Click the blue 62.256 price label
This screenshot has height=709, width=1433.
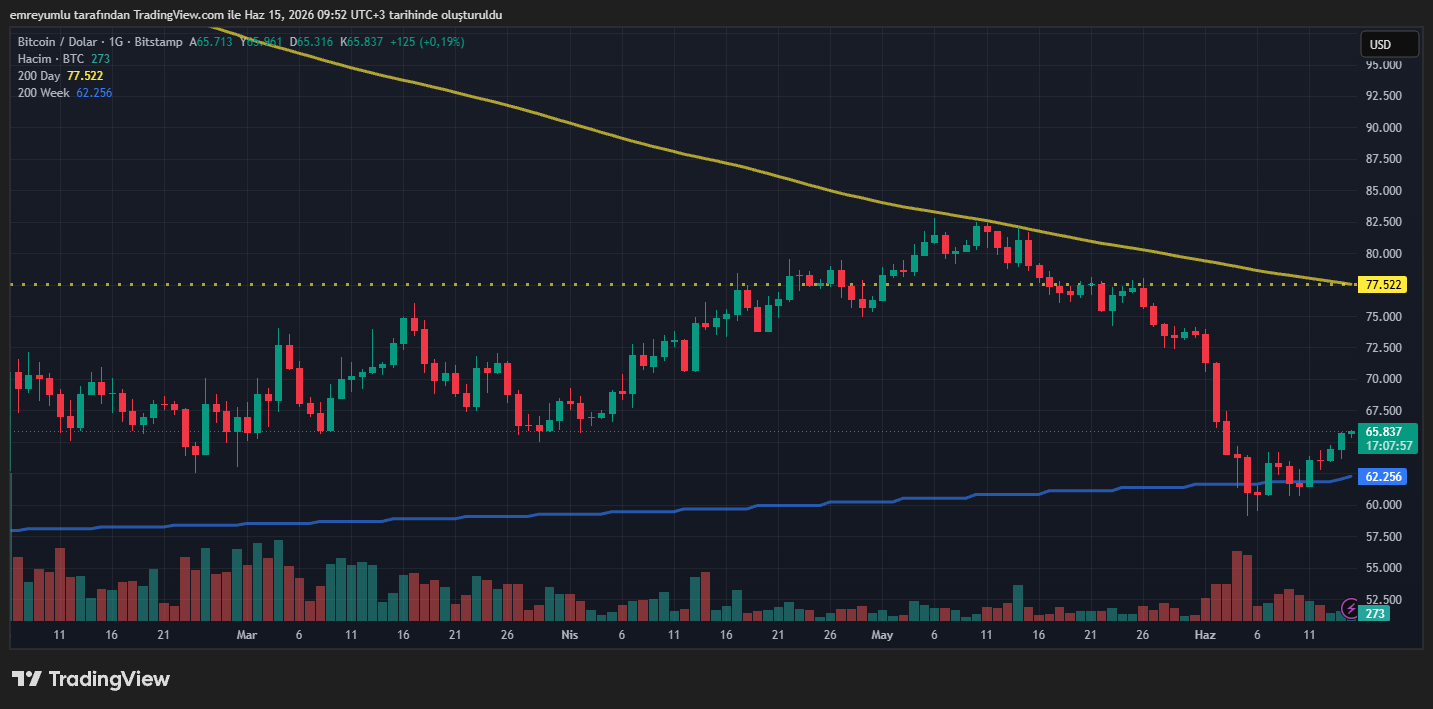1384,477
